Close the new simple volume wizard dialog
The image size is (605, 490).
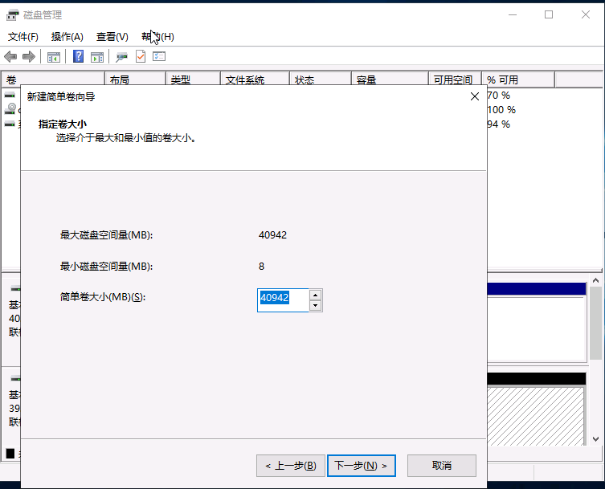point(474,97)
